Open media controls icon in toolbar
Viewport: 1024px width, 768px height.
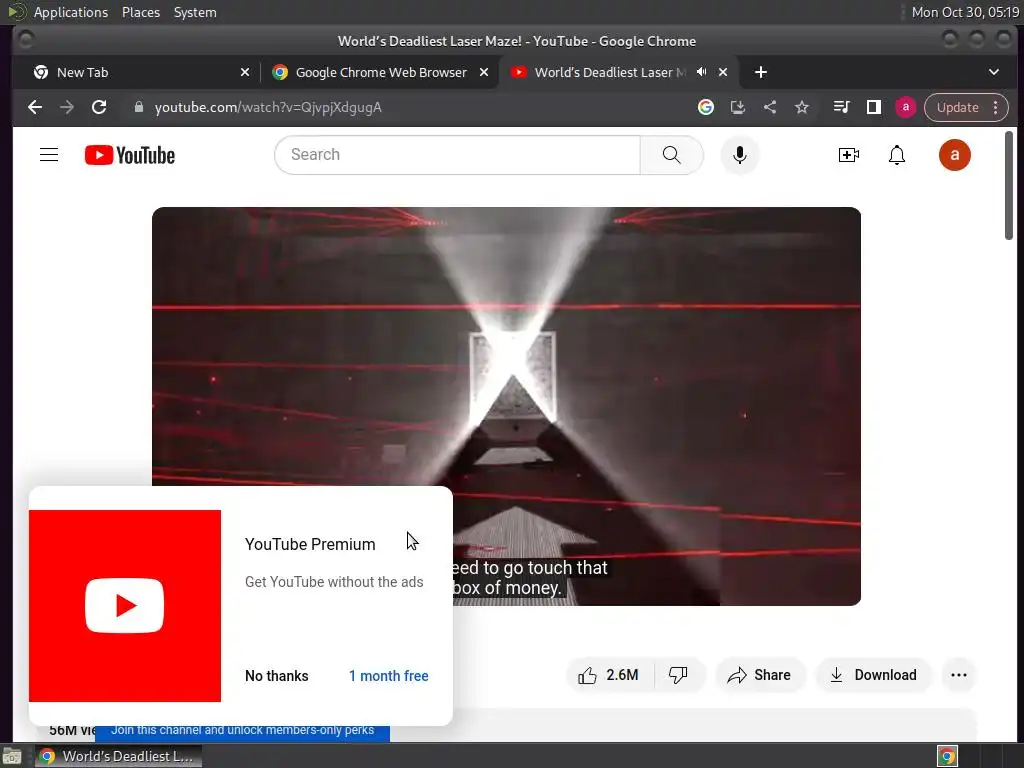point(842,107)
